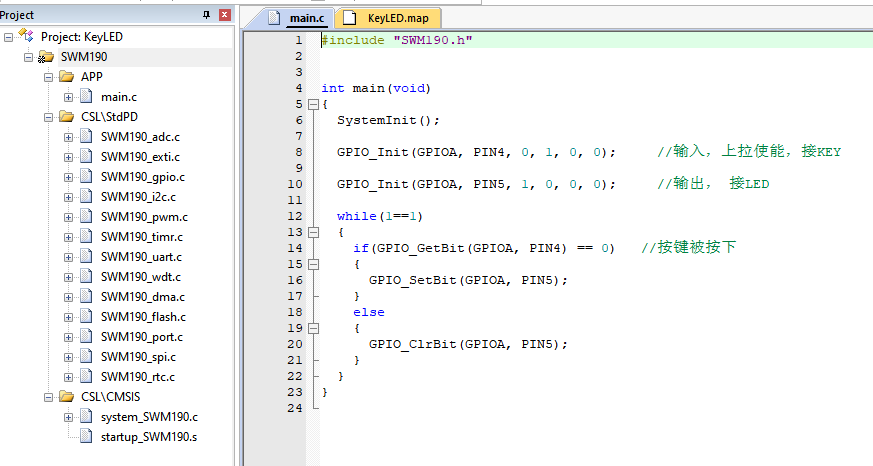Select system_SWM190.c in project tree
Screen dimensions: 873x466
tap(149, 417)
